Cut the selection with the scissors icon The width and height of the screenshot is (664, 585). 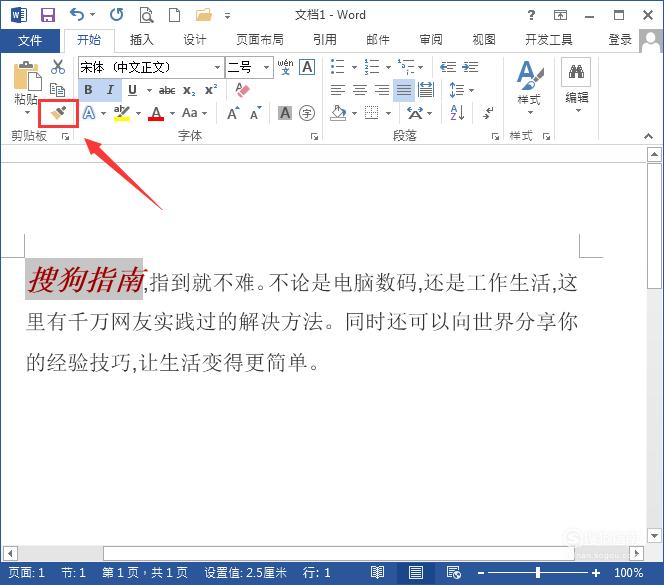[x=58, y=67]
